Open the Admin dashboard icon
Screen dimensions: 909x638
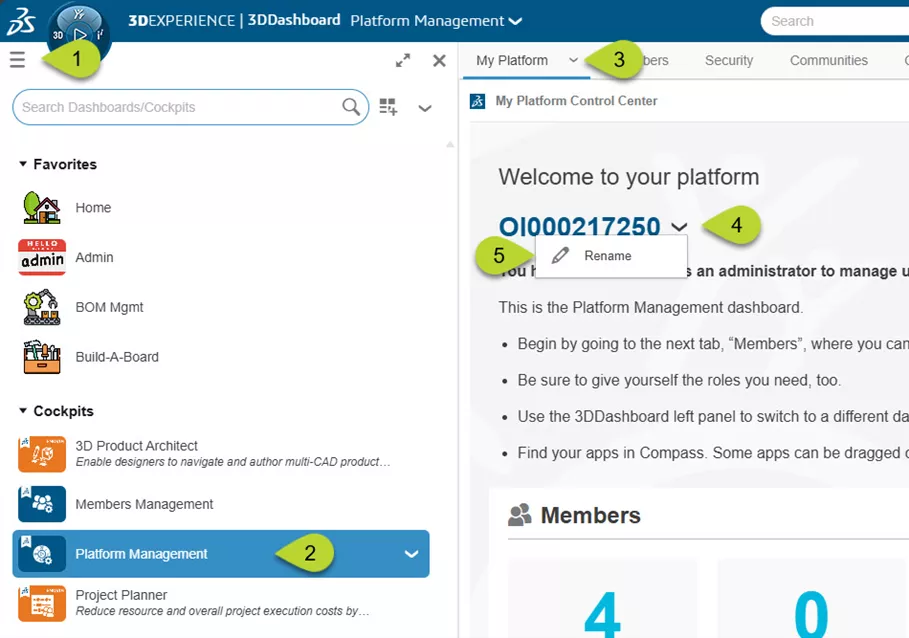(x=42, y=257)
